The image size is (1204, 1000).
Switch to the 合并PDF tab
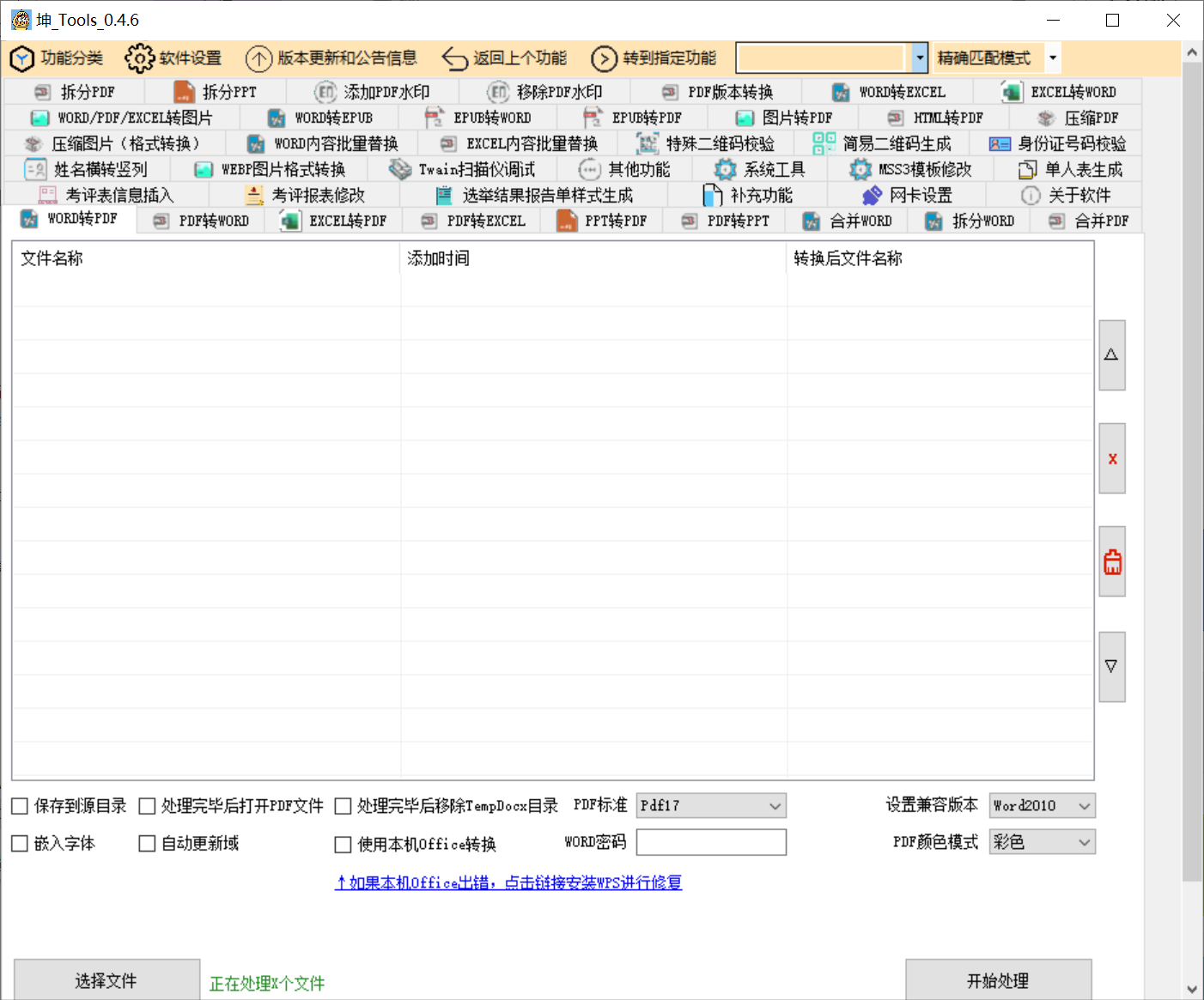point(1087,221)
